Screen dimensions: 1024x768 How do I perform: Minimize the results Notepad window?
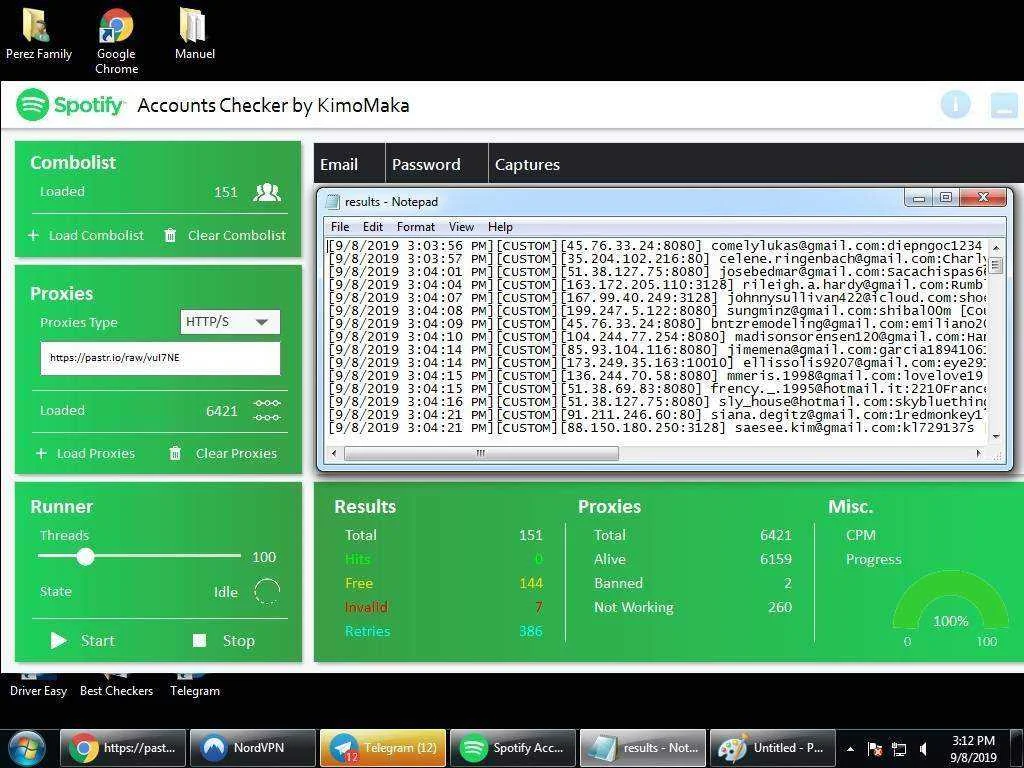[x=919, y=197]
